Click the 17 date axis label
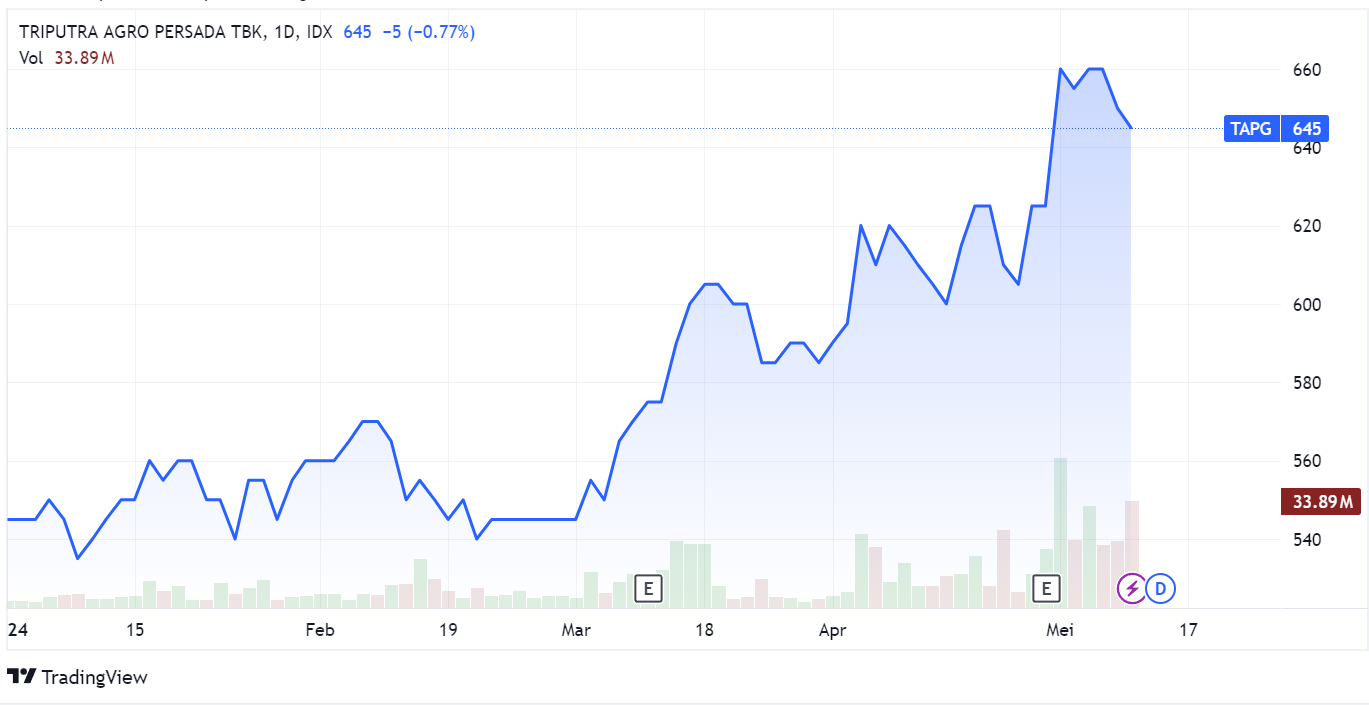This screenshot has width=1369, height=705. point(1188,631)
